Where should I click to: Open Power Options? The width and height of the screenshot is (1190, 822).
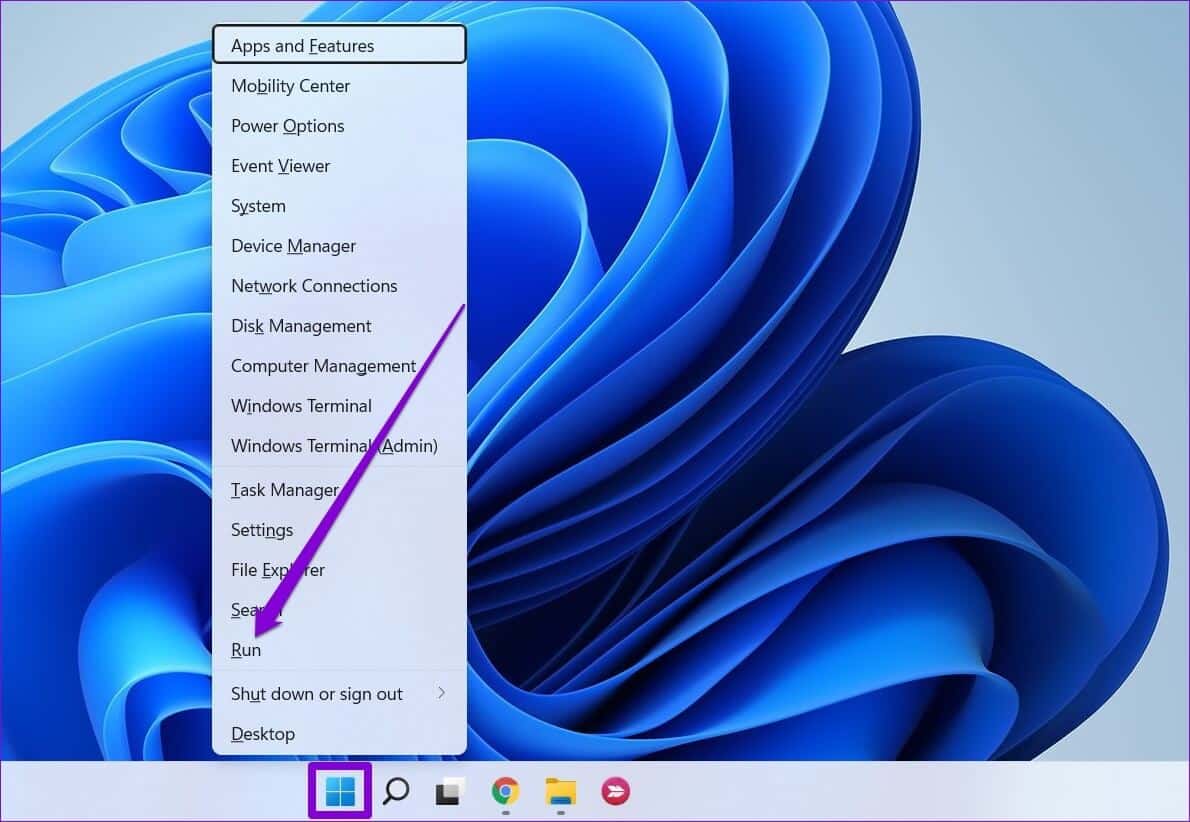click(x=287, y=126)
